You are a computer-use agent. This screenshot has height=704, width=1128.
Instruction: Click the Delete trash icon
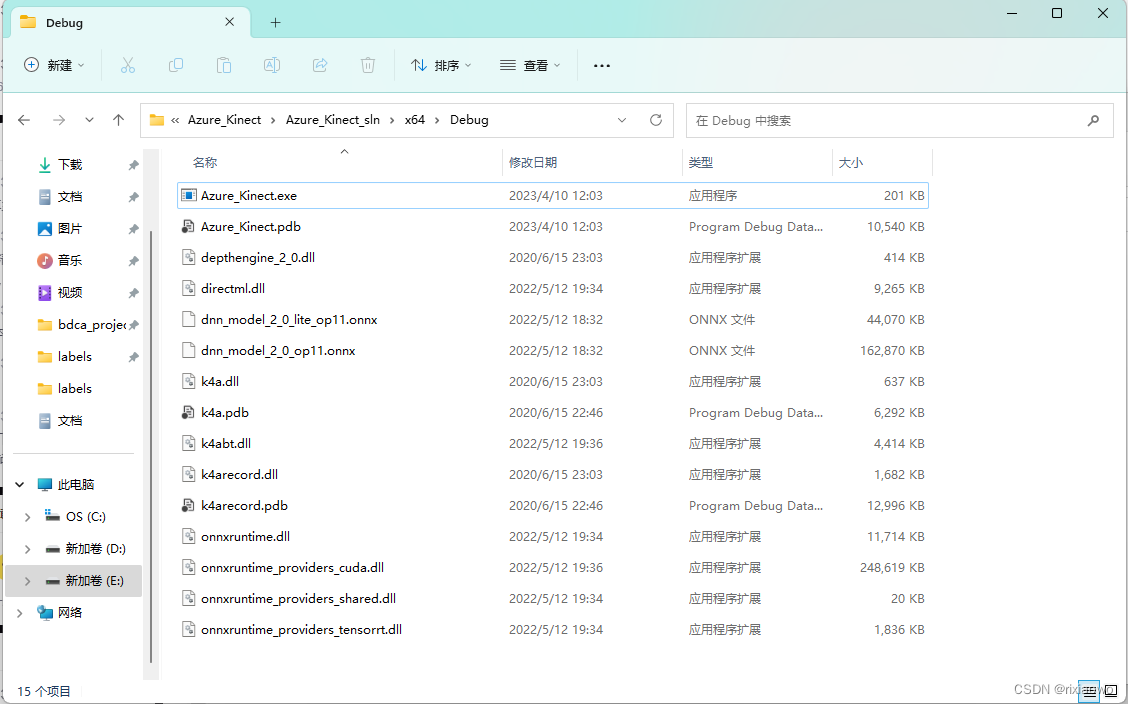[368, 65]
